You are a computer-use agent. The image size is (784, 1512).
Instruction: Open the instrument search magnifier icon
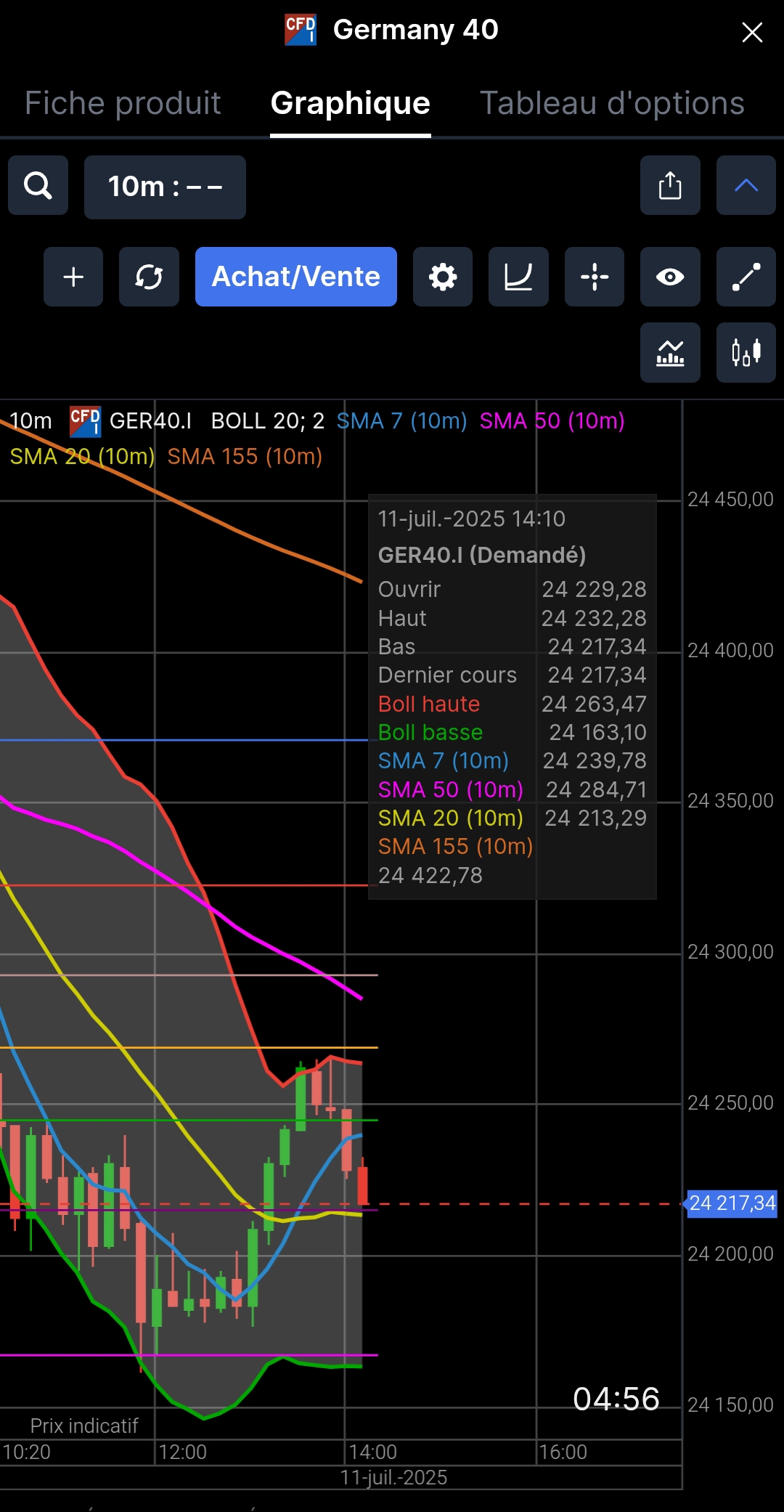(38, 185)
